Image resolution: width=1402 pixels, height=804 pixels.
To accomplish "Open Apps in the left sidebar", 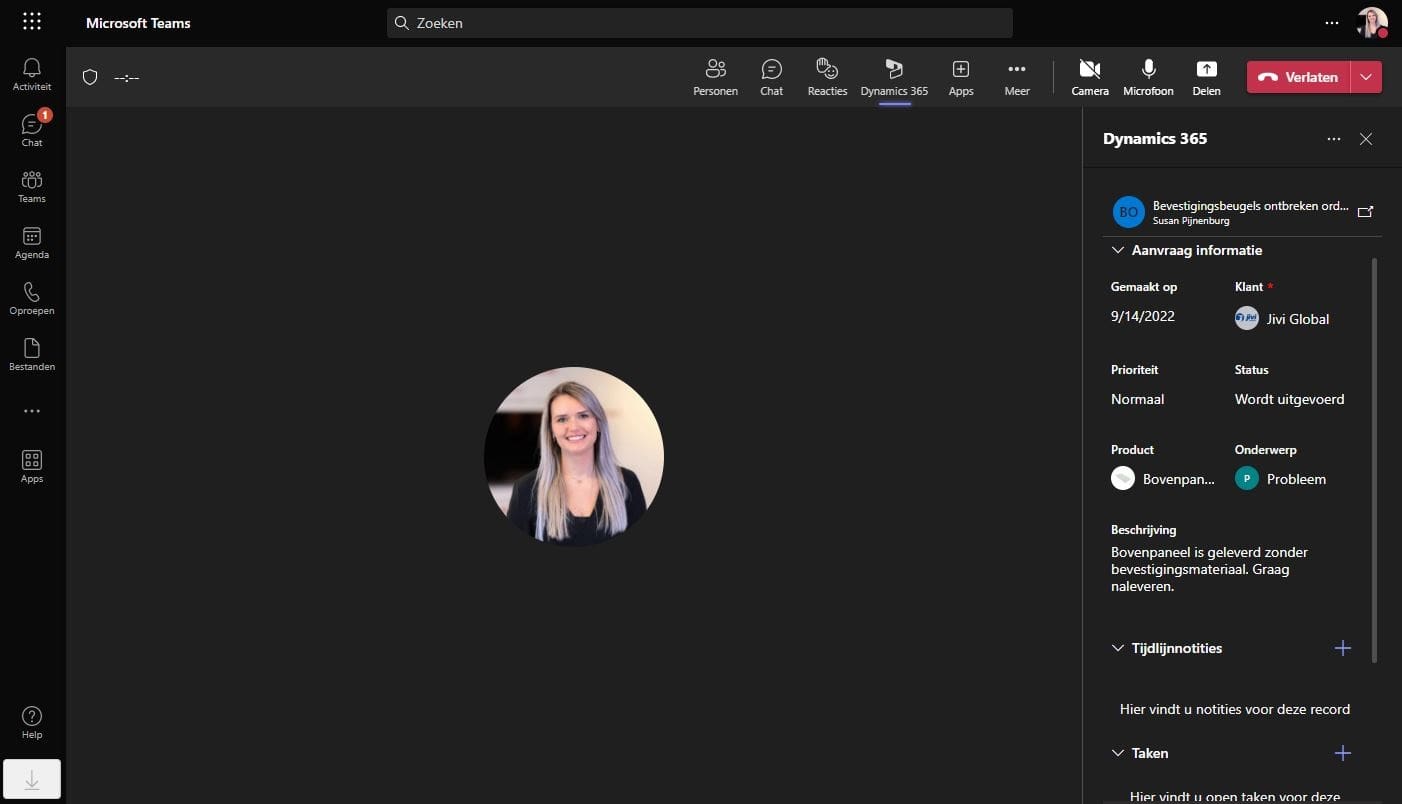I will click(32, 466).
